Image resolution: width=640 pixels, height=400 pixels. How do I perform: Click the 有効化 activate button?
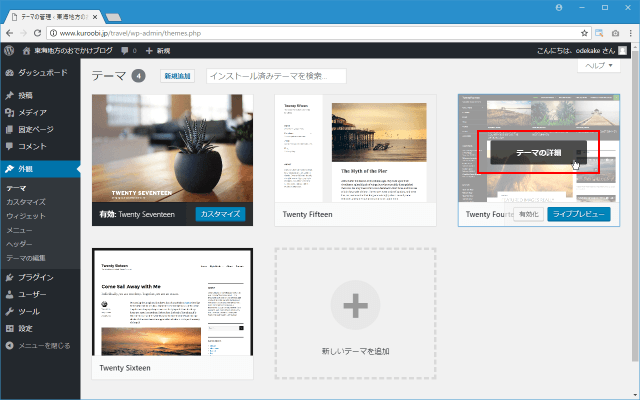[526, 214]
